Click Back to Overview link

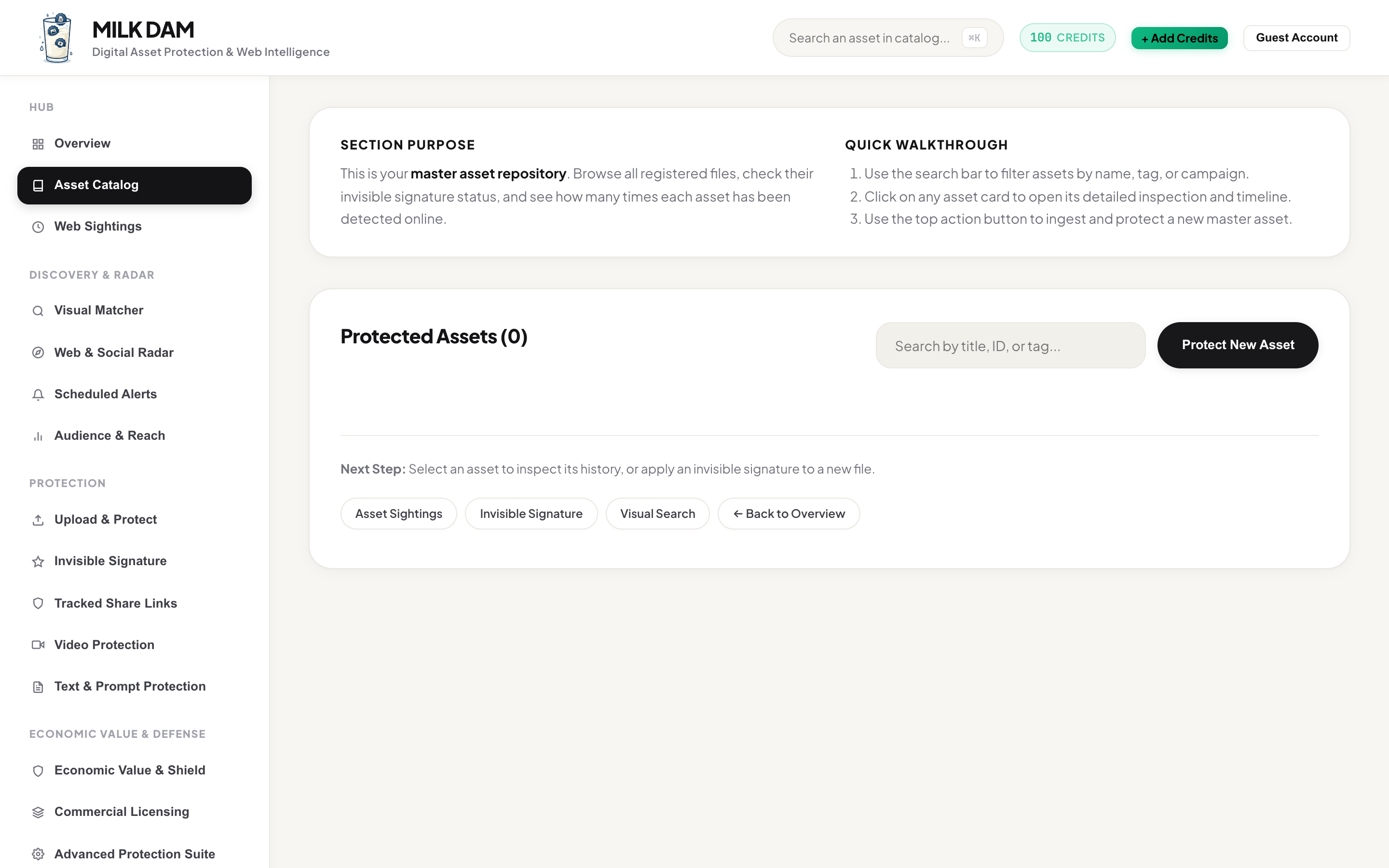(x=789, y=514)
